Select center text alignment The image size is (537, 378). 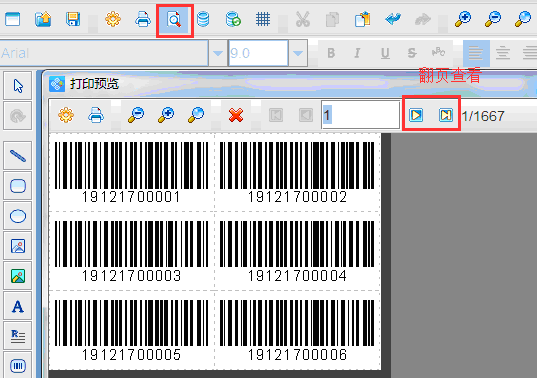[x=503, y=53]
